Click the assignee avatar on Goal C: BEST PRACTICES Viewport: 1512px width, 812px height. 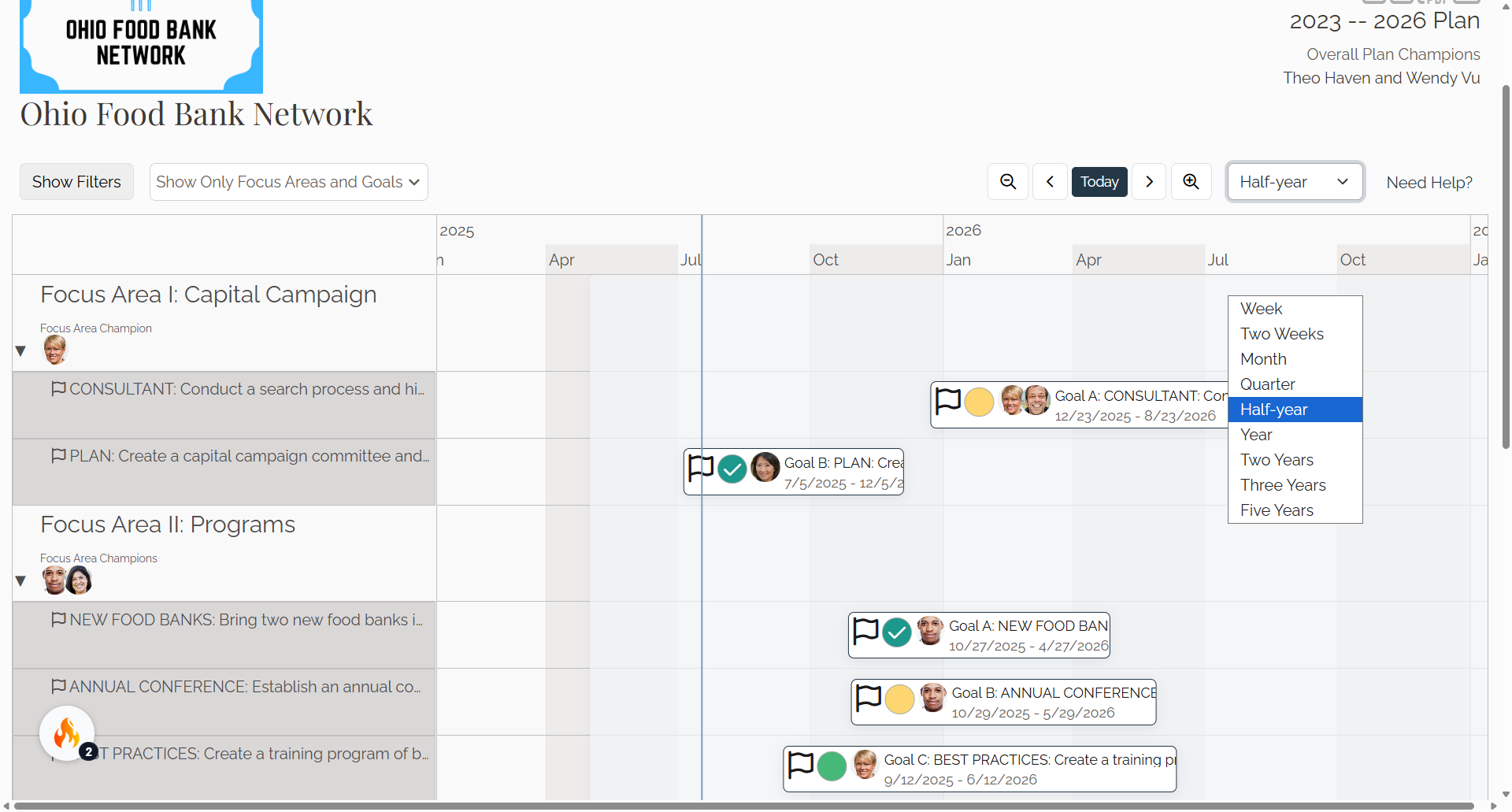[865, 764]
